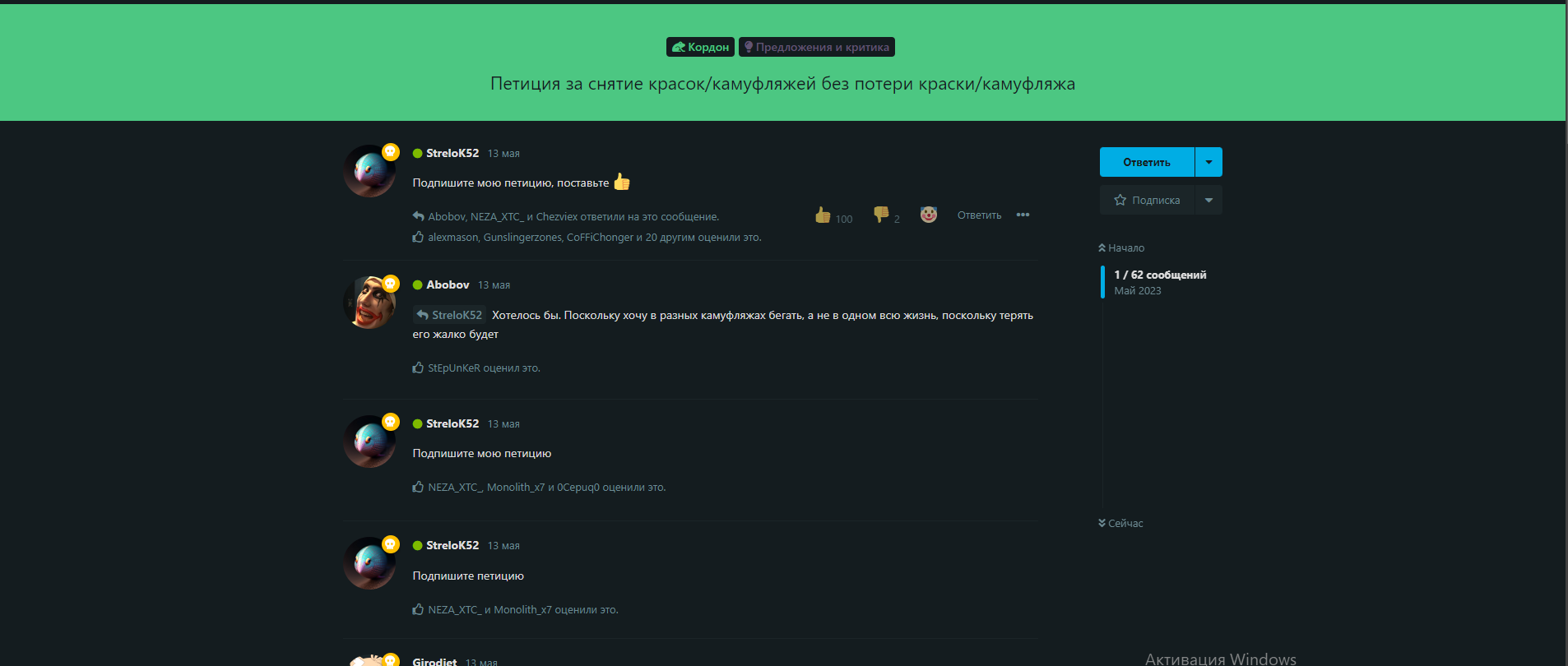
Task: Click the reply arrow icon before Abobov, NEZA_XTC_
Action: (418, 216)
